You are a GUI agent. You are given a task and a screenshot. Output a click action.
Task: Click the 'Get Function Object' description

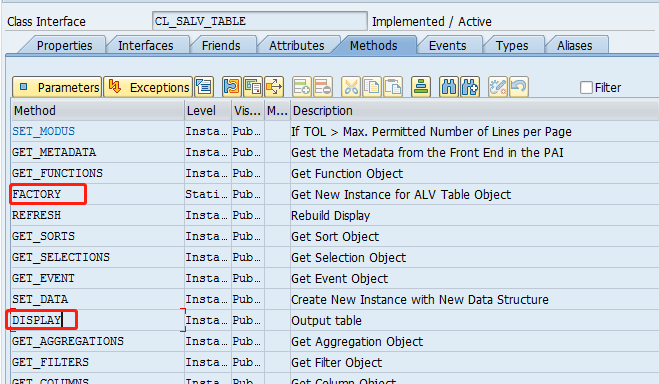347,174
